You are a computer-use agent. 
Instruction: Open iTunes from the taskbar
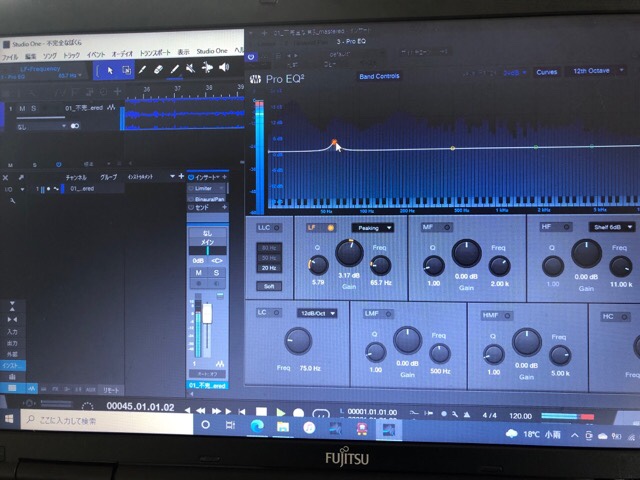[x=309, y=428]
